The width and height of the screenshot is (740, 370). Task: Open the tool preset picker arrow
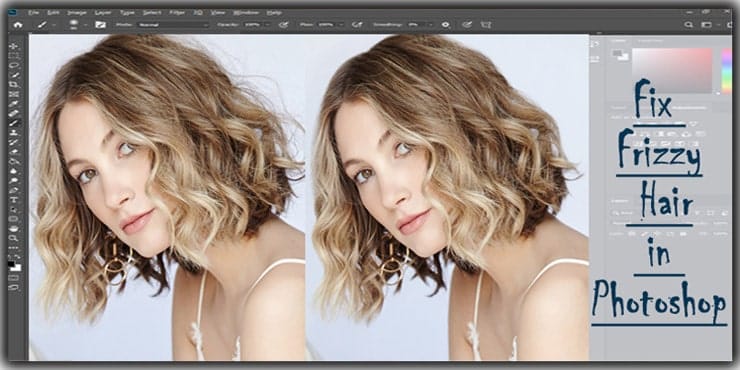(54, 25)
